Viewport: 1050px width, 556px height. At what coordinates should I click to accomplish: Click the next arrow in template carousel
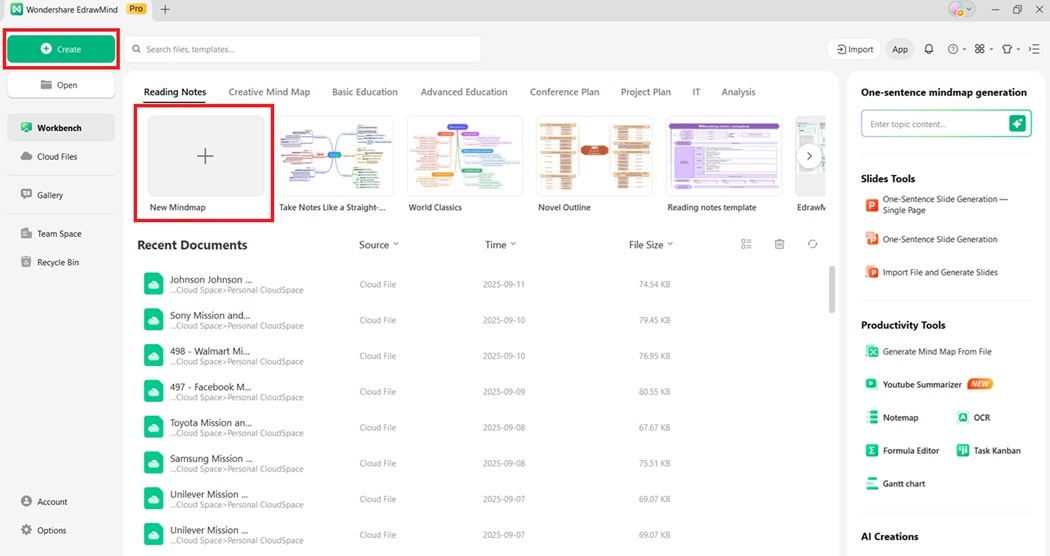(x=809, y=156)
